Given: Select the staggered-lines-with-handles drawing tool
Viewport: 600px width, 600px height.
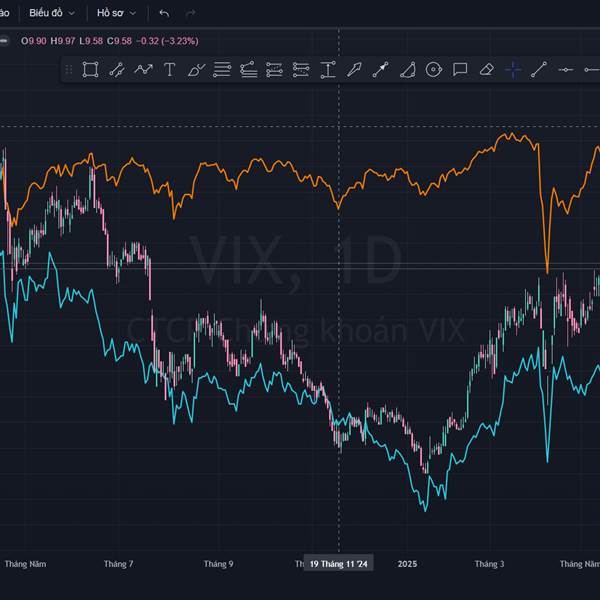Looking at the screenshot, I should (x=301, y=70).
